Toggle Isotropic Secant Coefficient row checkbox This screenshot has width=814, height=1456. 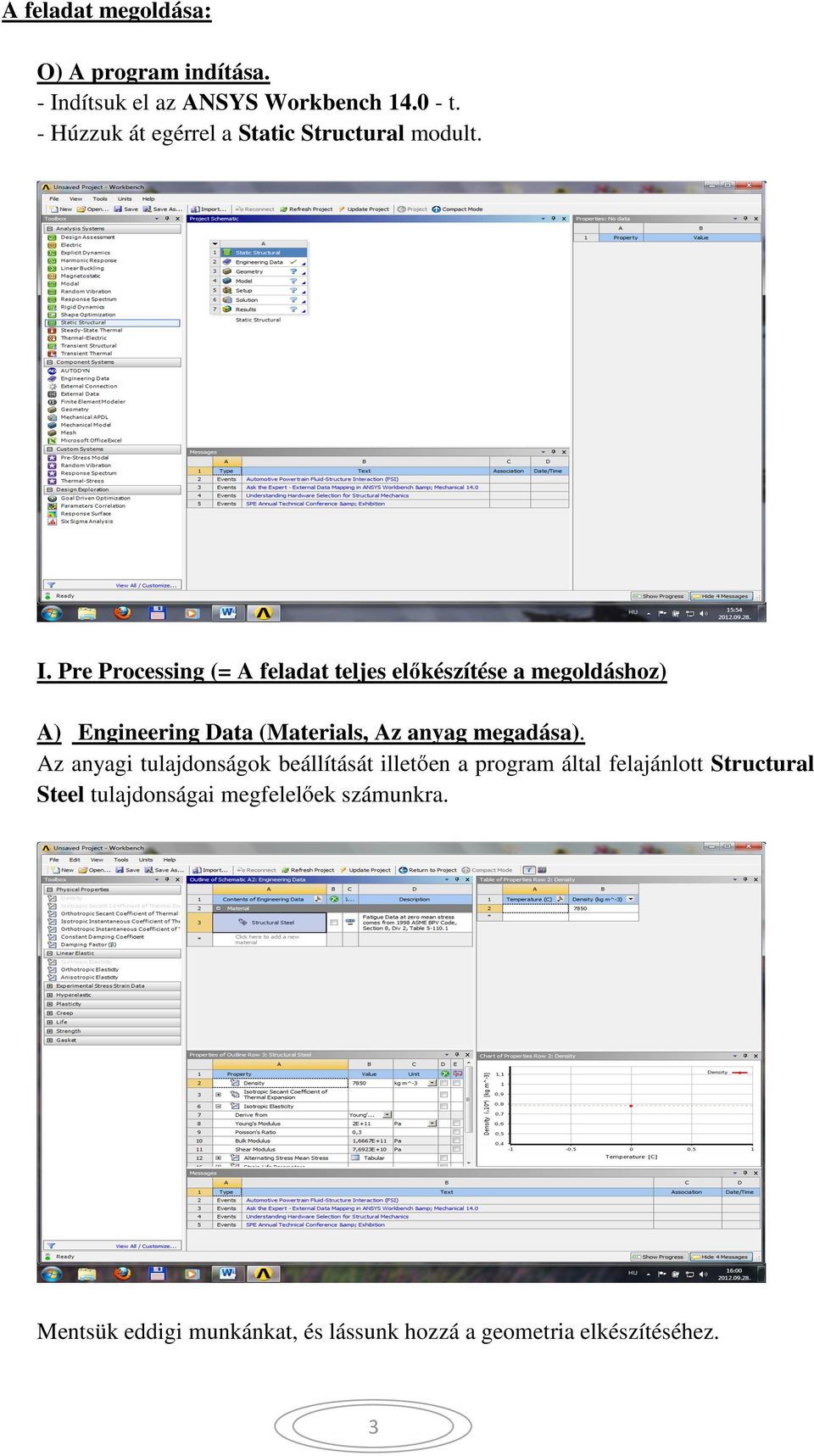pyautogui.click(x=443, y=1095)
